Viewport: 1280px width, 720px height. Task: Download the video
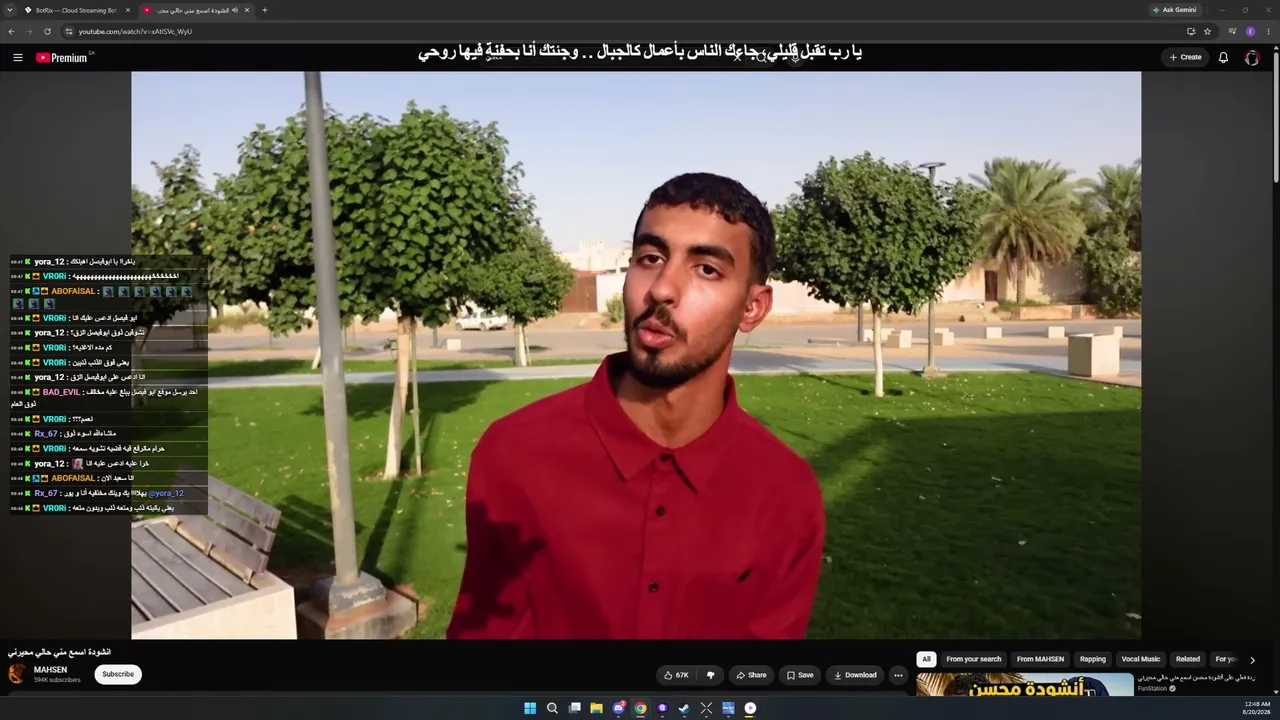click(x=855, y=675)
